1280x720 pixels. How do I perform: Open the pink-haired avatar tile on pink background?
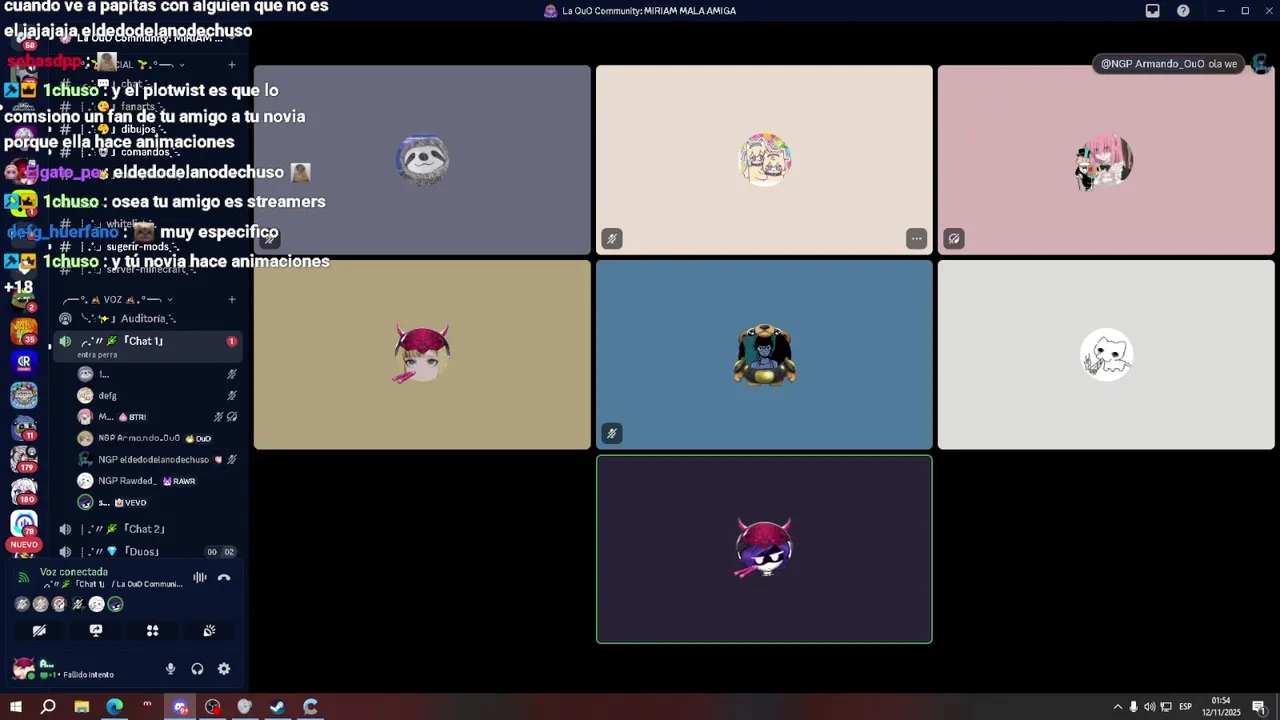(x=1106, y=160)
